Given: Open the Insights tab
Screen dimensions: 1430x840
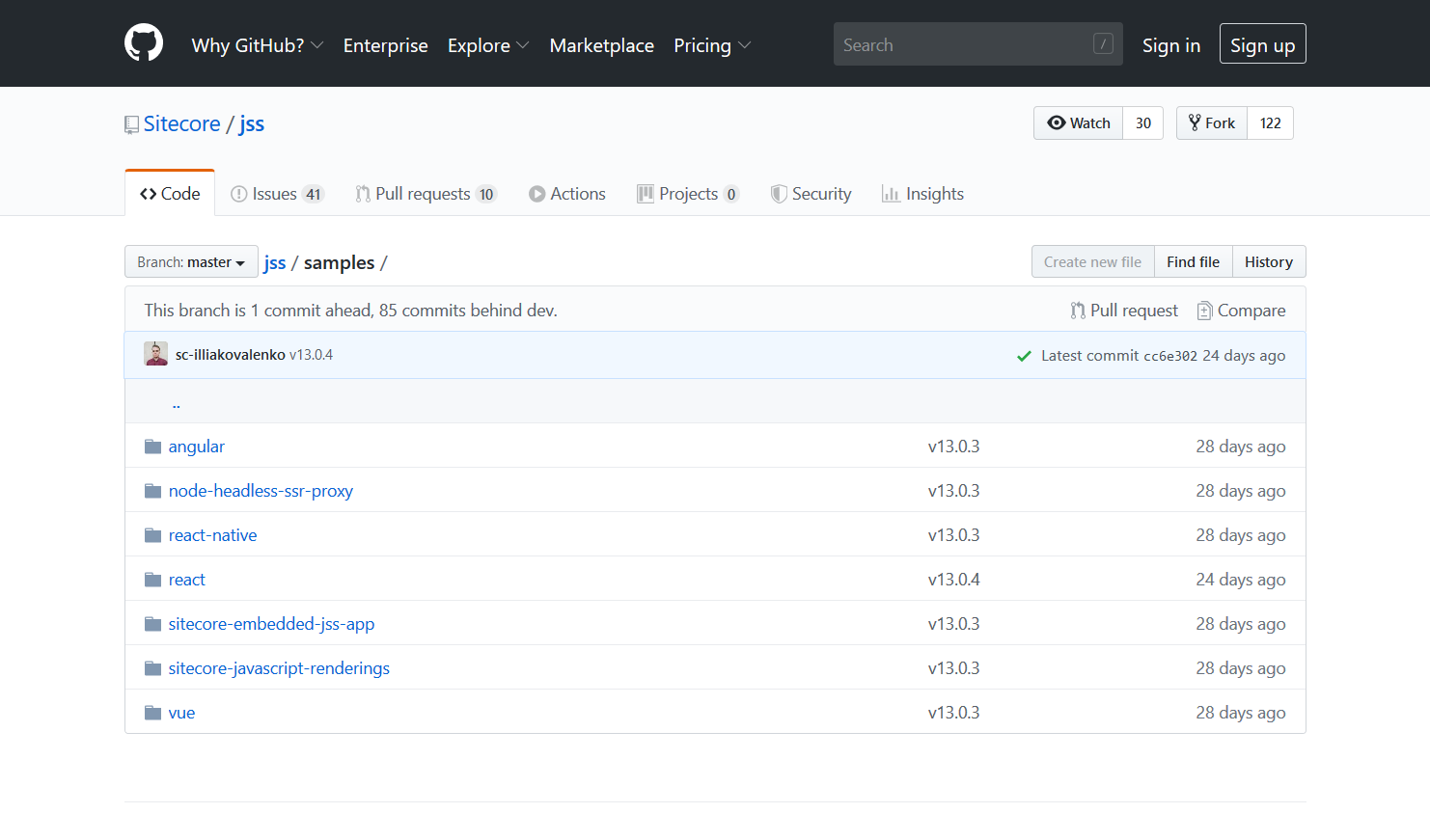Looking at the screenshot, I should (922, 194).
